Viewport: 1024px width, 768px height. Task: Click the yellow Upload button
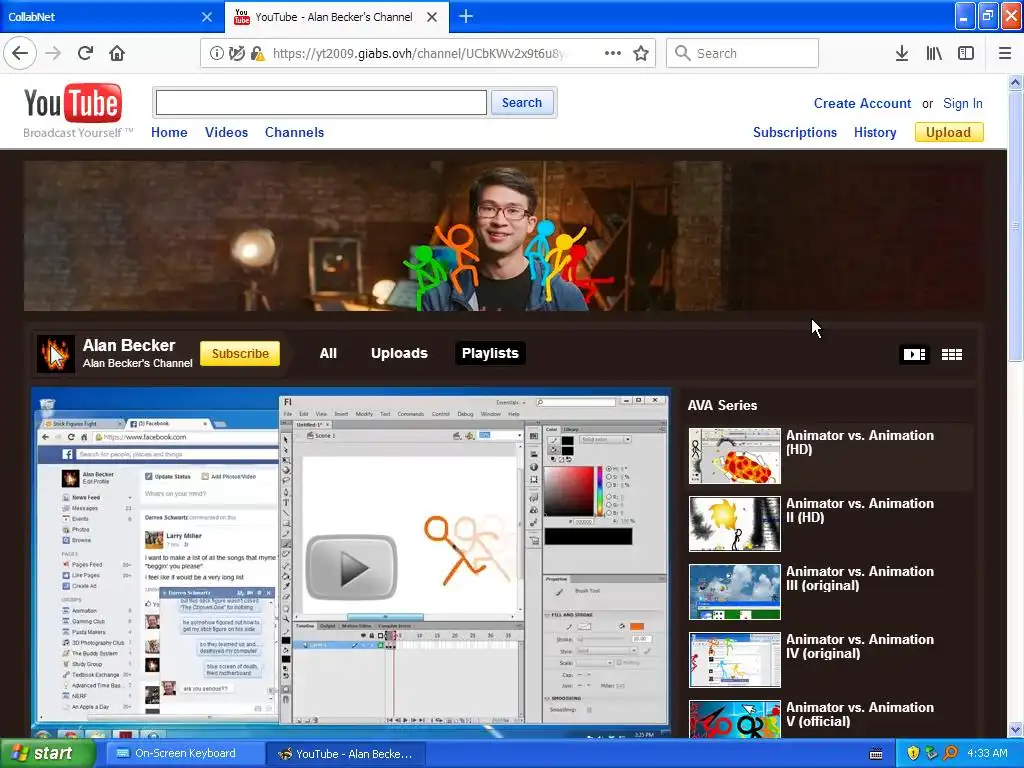[948, 133]
